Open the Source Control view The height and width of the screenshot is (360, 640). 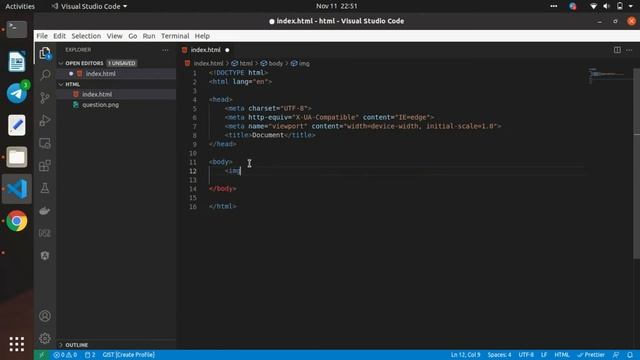45,98
